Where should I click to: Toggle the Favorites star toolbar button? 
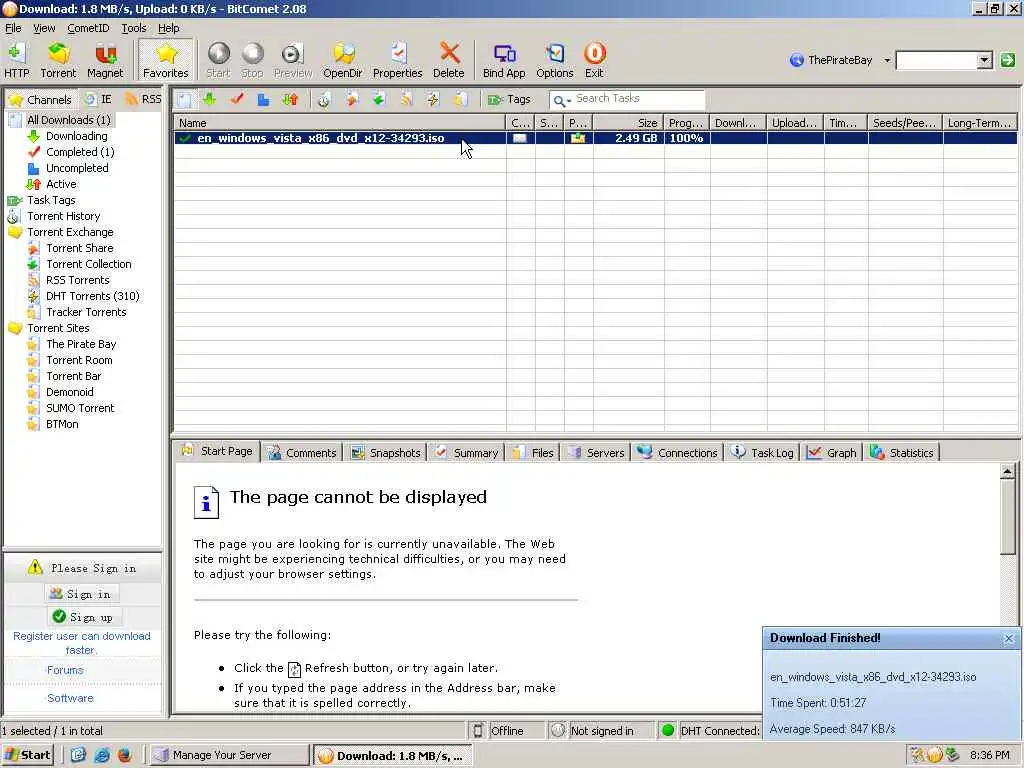point(165,60)
